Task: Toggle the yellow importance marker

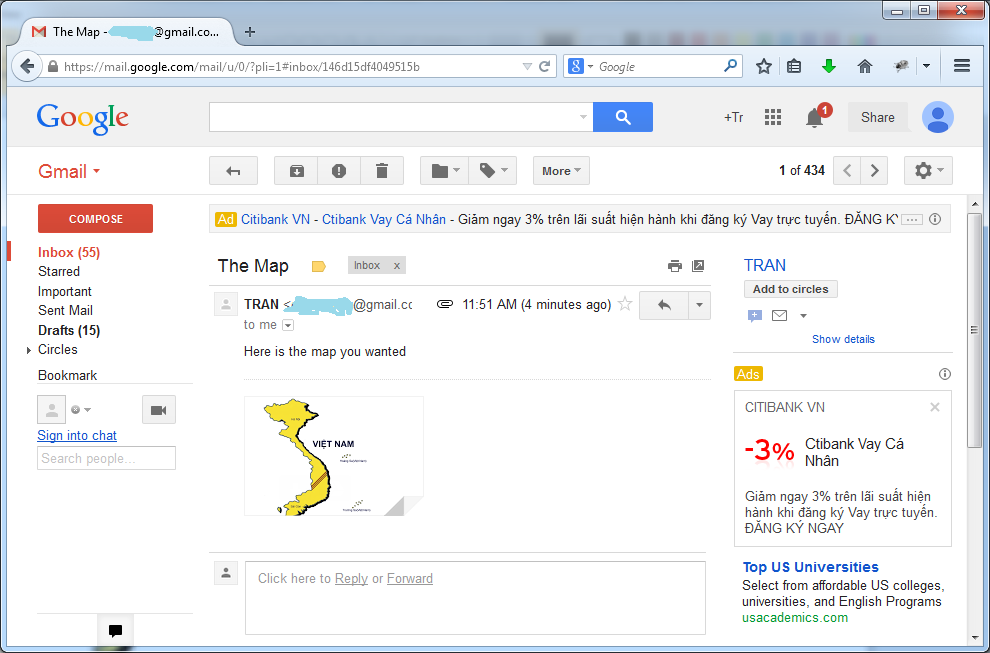Action: (319, 267)
